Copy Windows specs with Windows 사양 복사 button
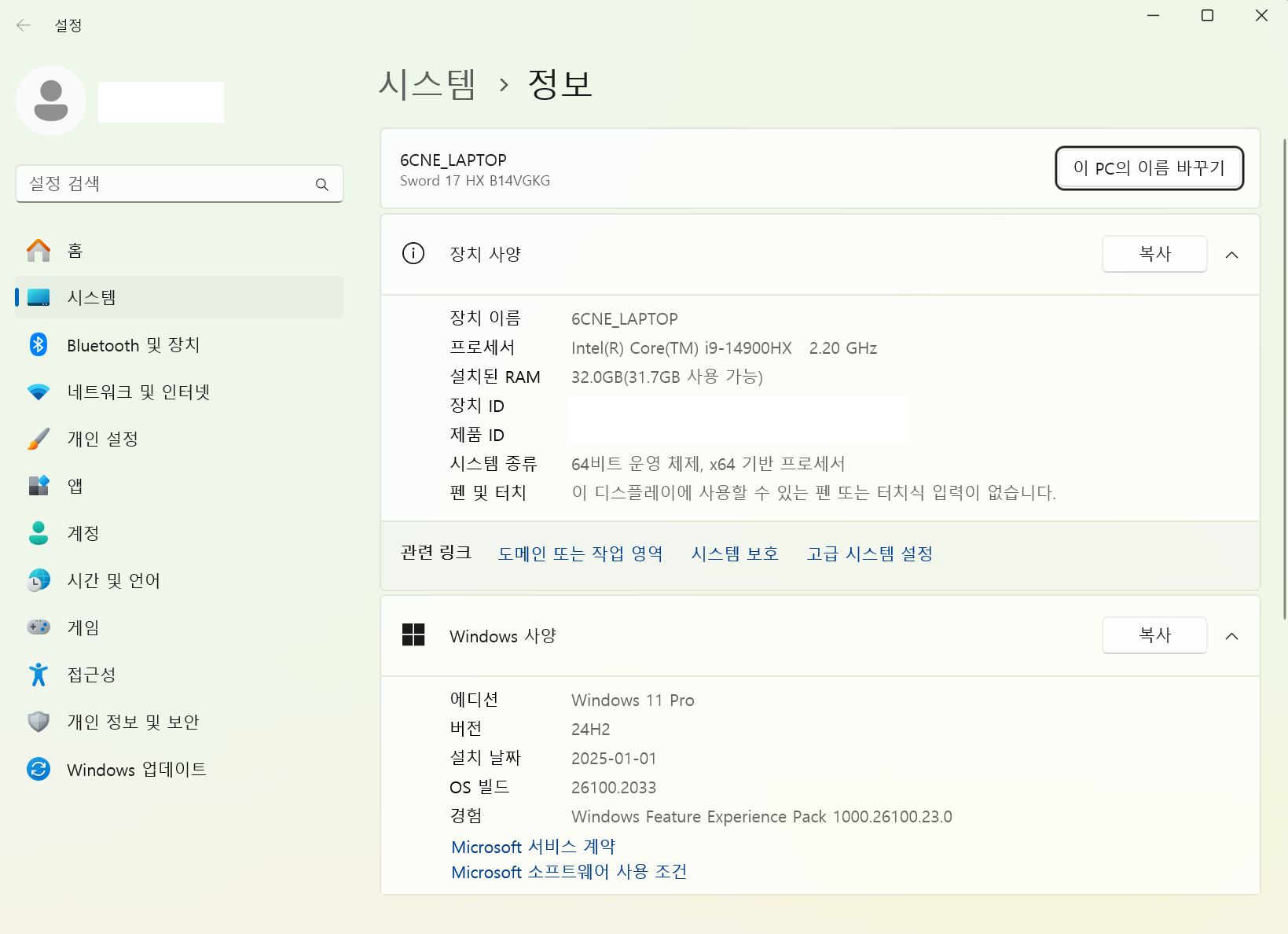 click(1154, 635)
